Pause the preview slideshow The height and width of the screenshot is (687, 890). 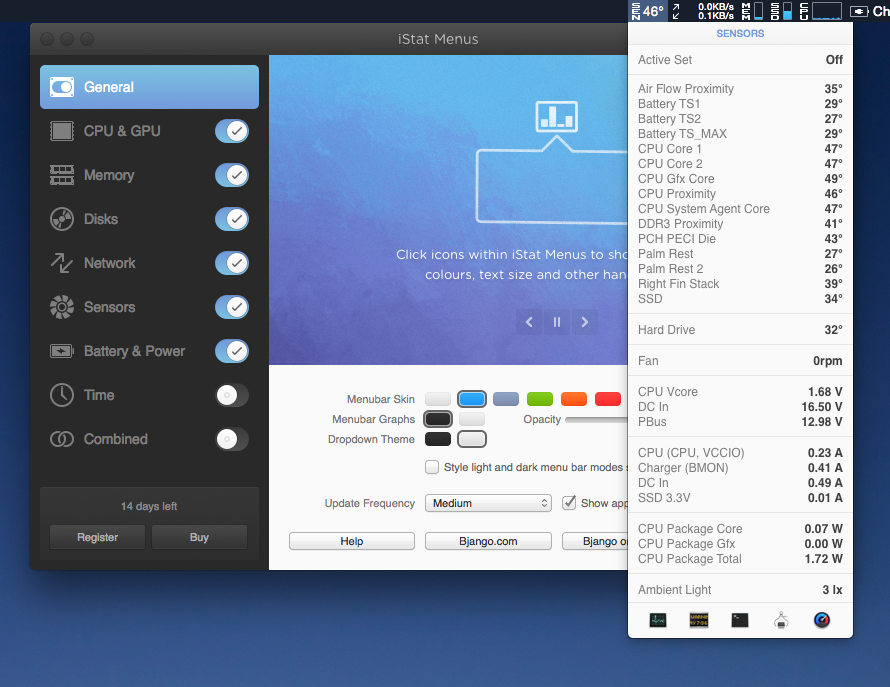(557, 322)
